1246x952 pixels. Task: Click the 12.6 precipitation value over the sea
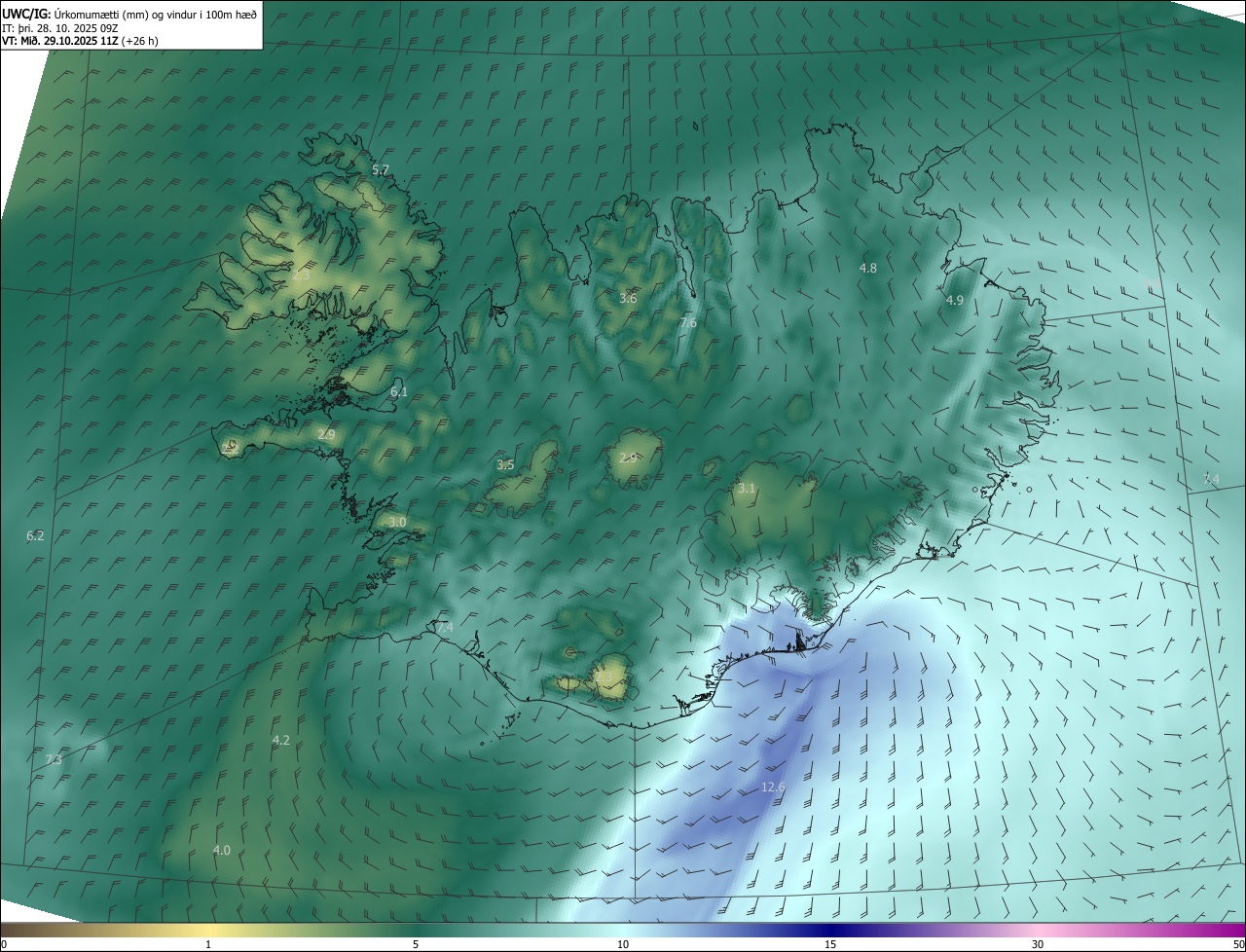[773, 787]
